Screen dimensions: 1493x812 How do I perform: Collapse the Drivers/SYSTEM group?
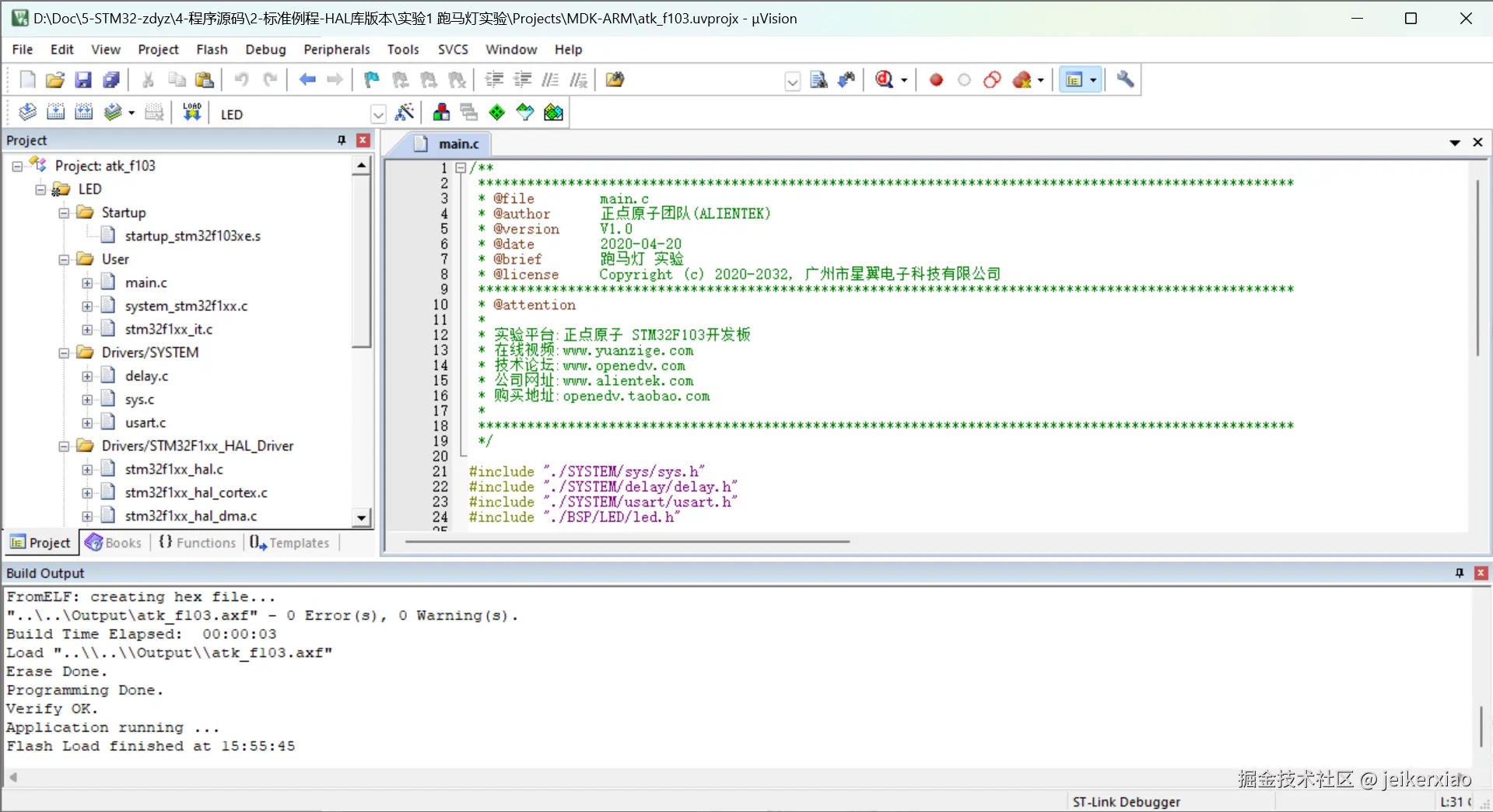pos(64,353)
